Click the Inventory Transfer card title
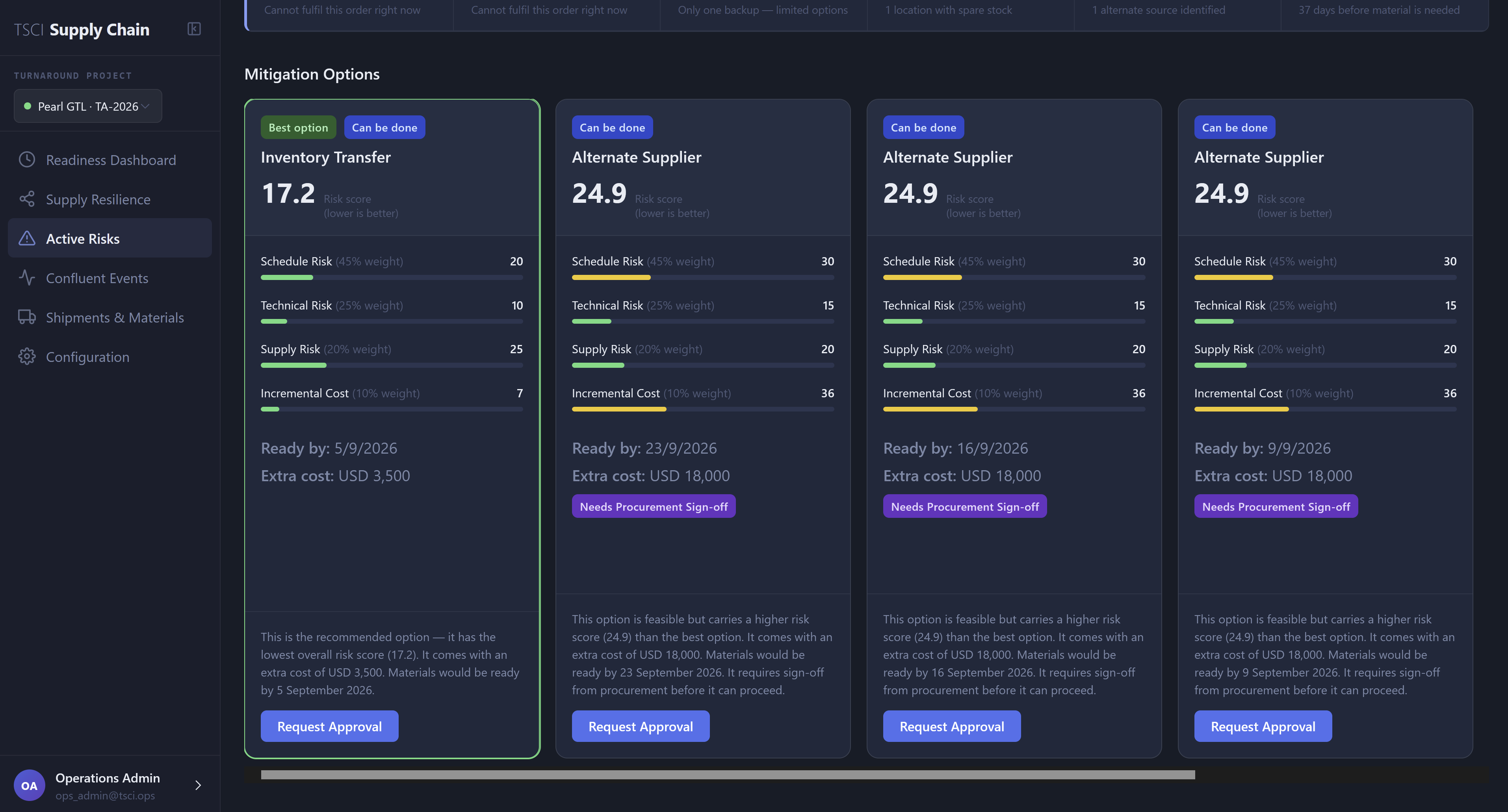 [x=325, y=158]
